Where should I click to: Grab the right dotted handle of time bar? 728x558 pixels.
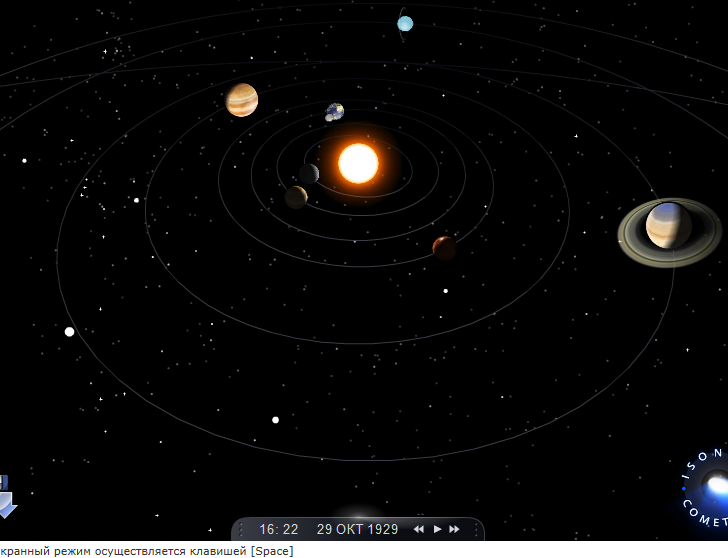point(476,530)
